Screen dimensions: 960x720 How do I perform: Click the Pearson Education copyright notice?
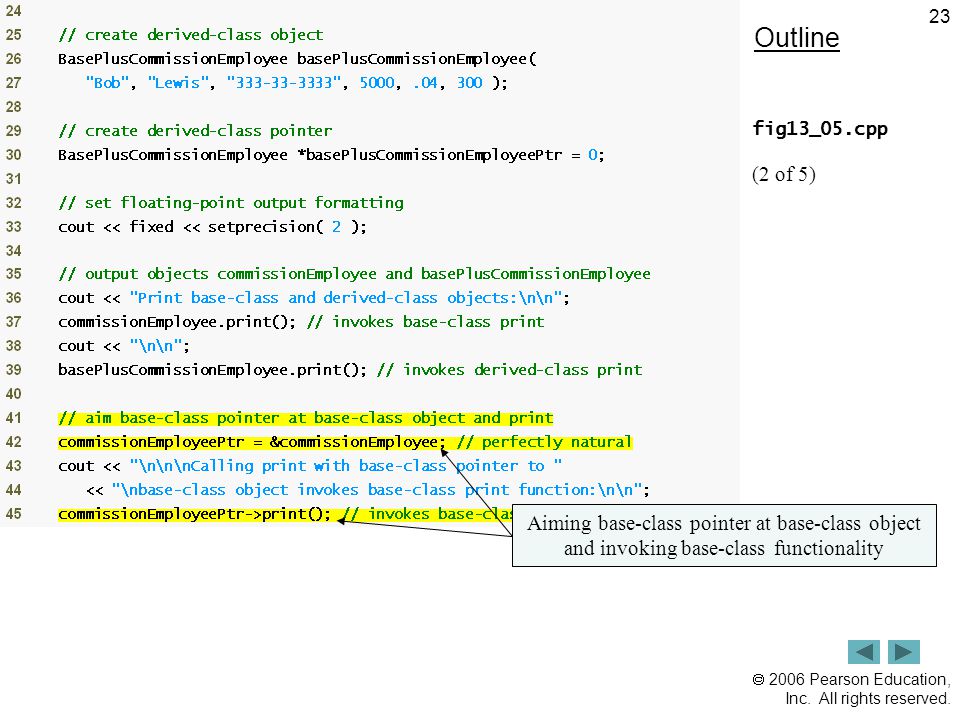pos(851,689)
